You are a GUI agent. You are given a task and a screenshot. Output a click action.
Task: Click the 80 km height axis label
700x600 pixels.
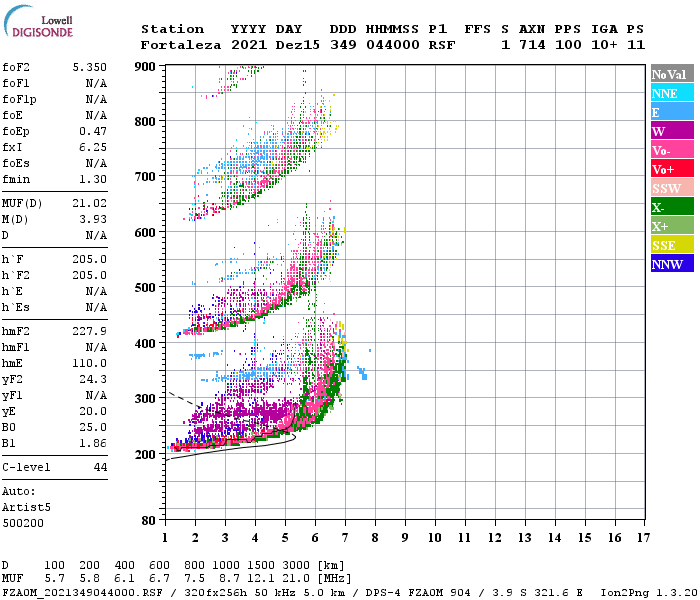[149, 521]
